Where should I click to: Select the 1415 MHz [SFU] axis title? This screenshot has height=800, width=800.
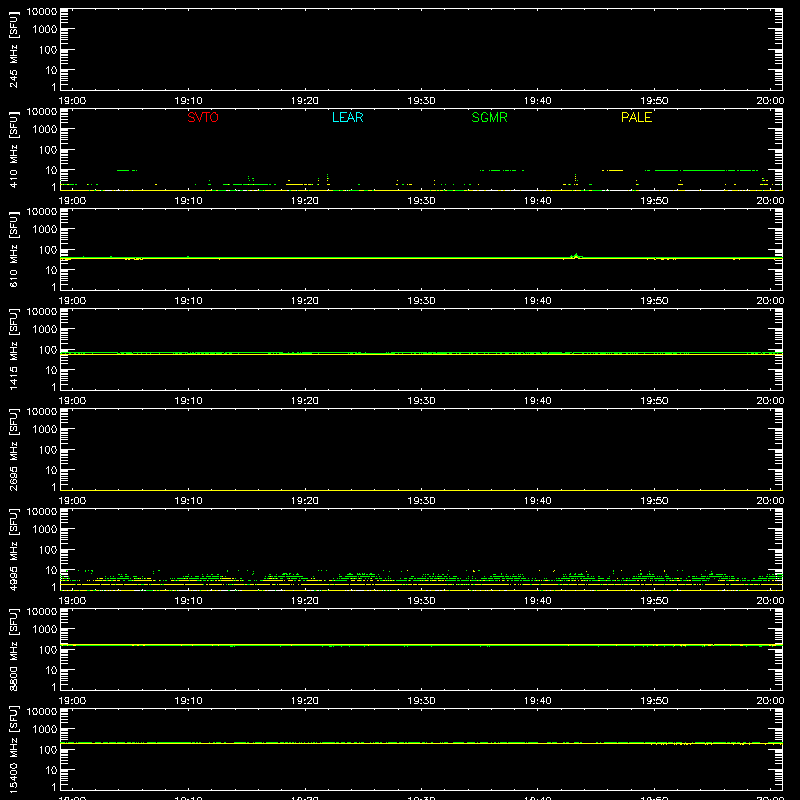[x=14, y=349]
